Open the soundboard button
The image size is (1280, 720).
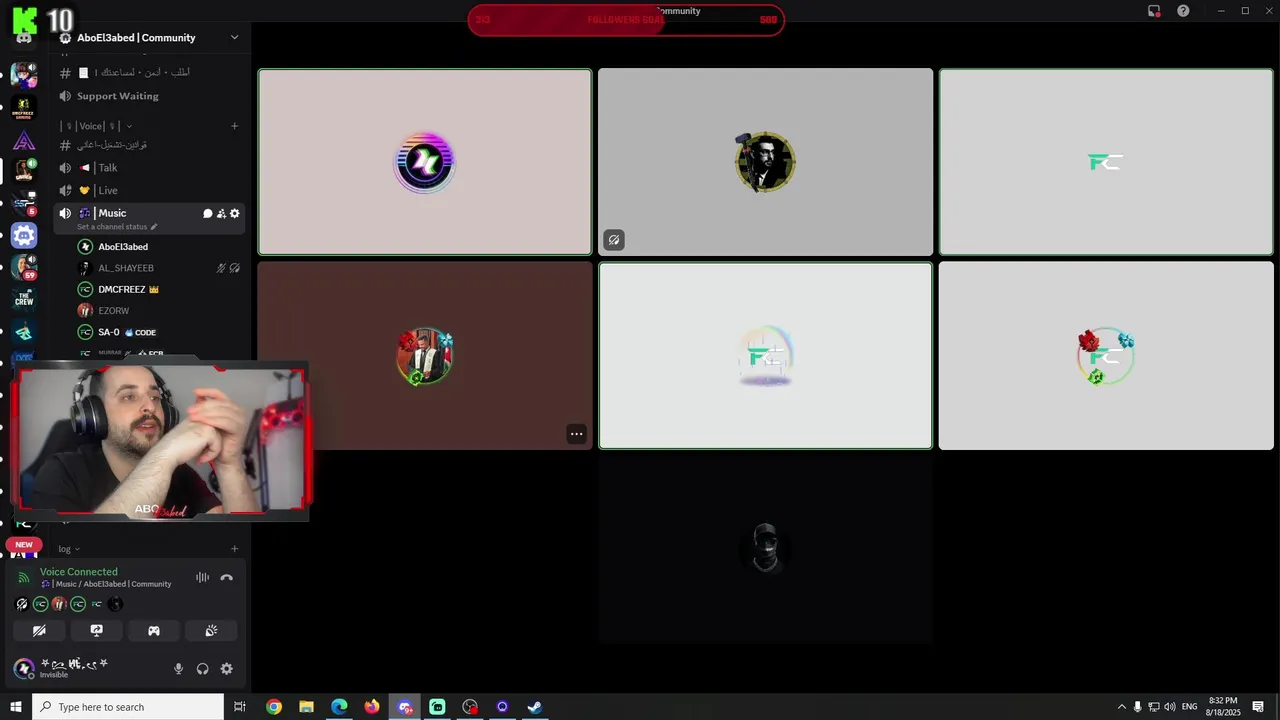tap(211, 631)
